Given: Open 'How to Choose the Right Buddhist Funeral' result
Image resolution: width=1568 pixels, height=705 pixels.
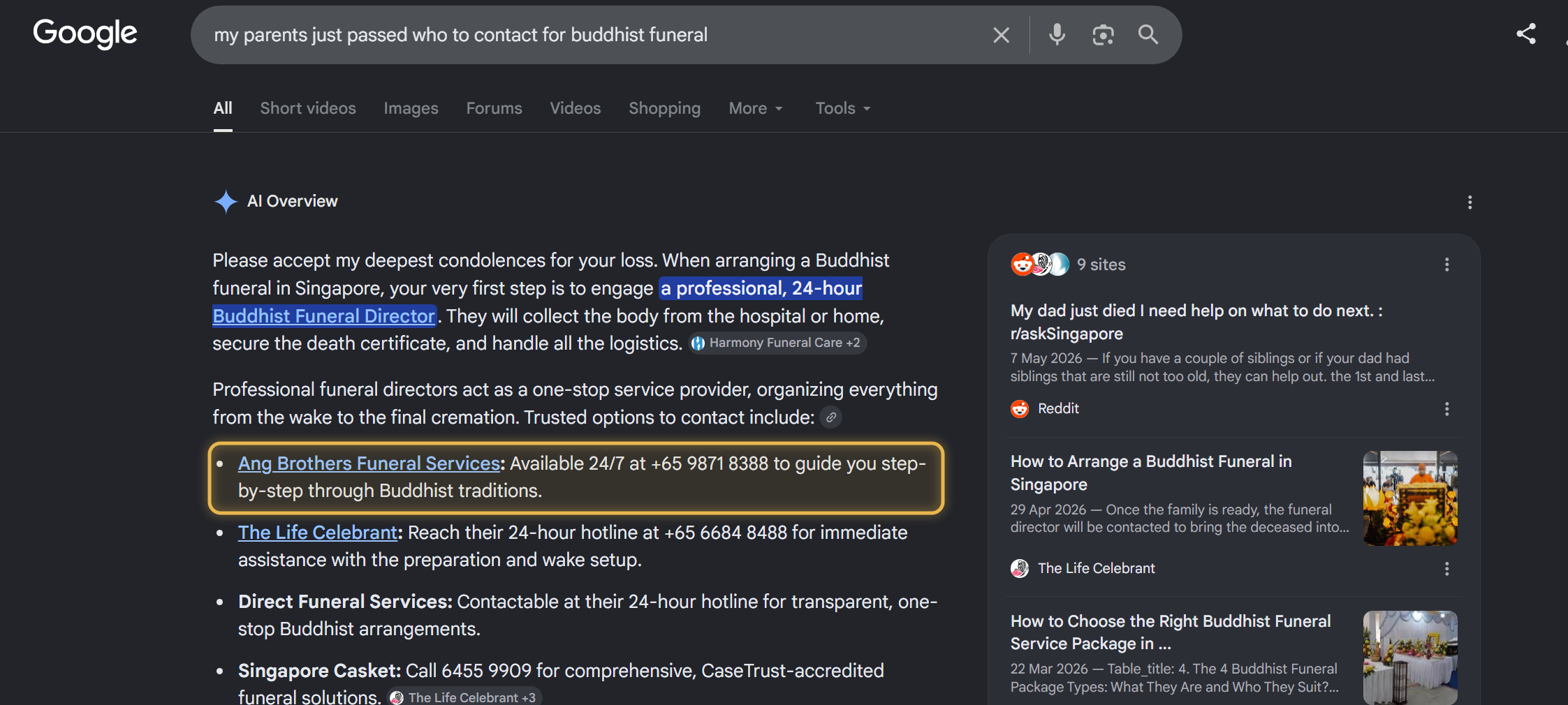Looking at the screenshot, I should pos(1171,632).
